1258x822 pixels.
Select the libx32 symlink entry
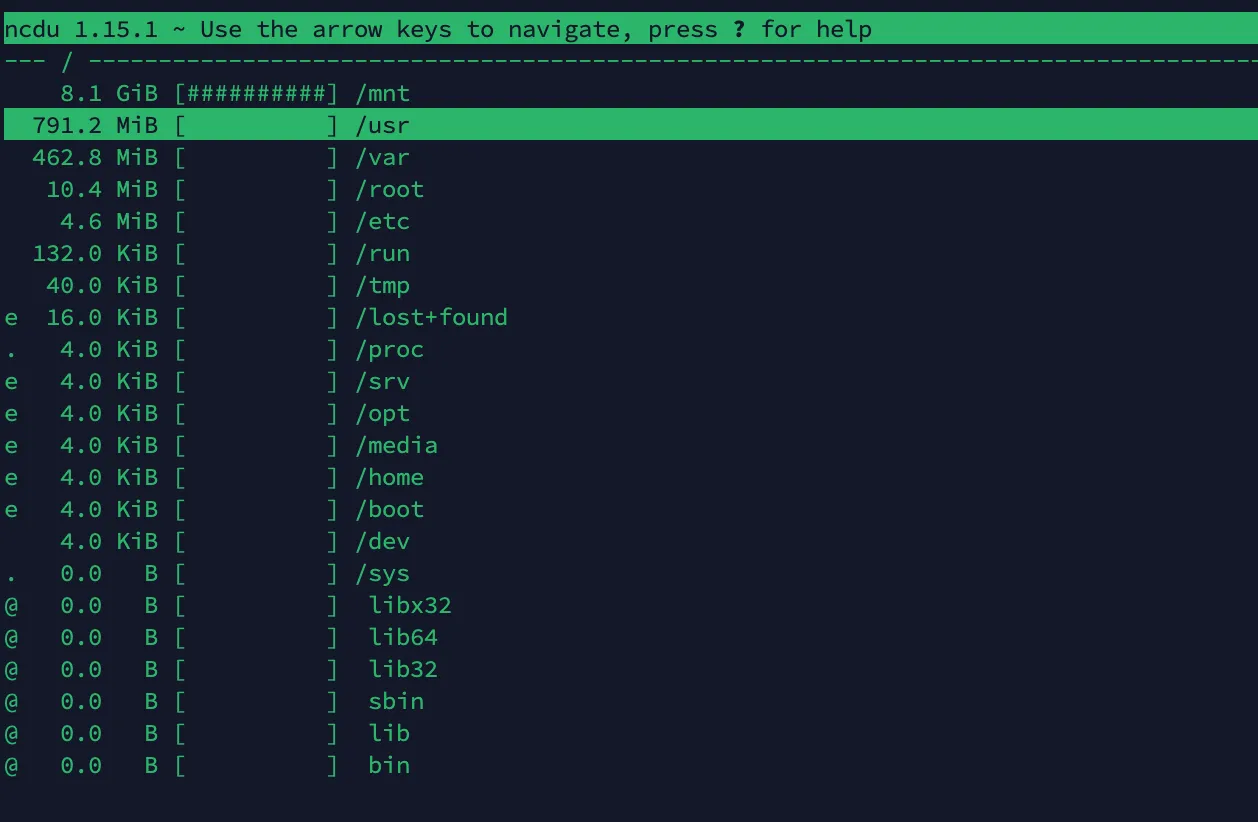coord(410,606)
